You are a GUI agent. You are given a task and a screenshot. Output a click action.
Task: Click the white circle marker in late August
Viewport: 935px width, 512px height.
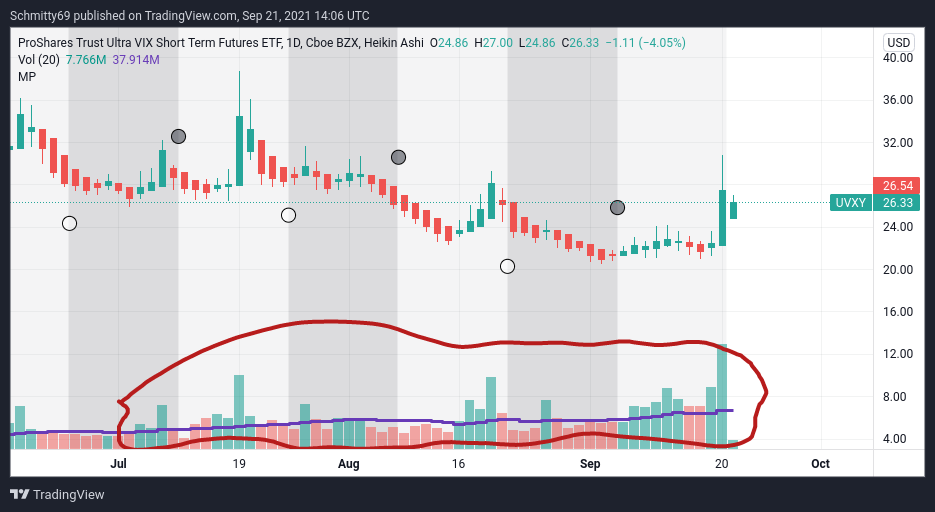pyautogui.click(x=507, y=266)
